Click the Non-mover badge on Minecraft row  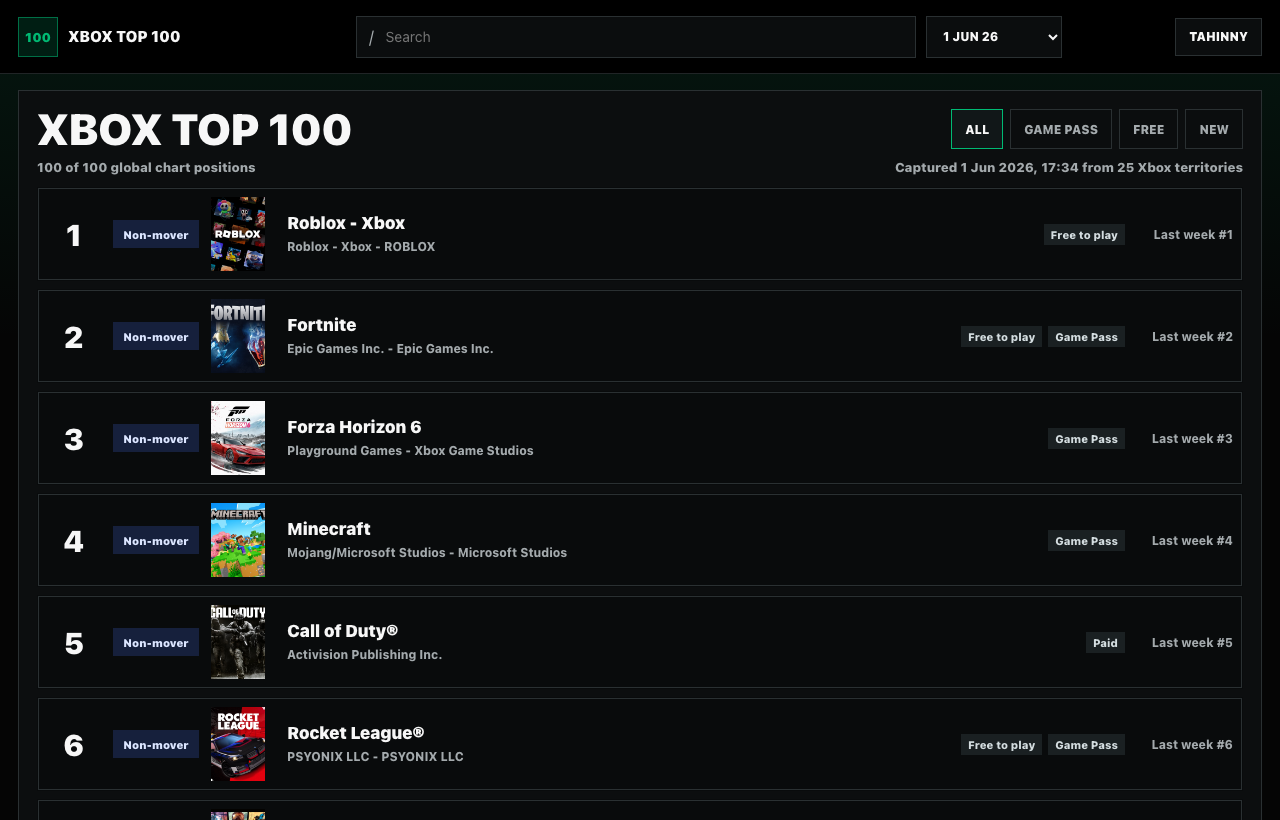(x=156, y=540)
